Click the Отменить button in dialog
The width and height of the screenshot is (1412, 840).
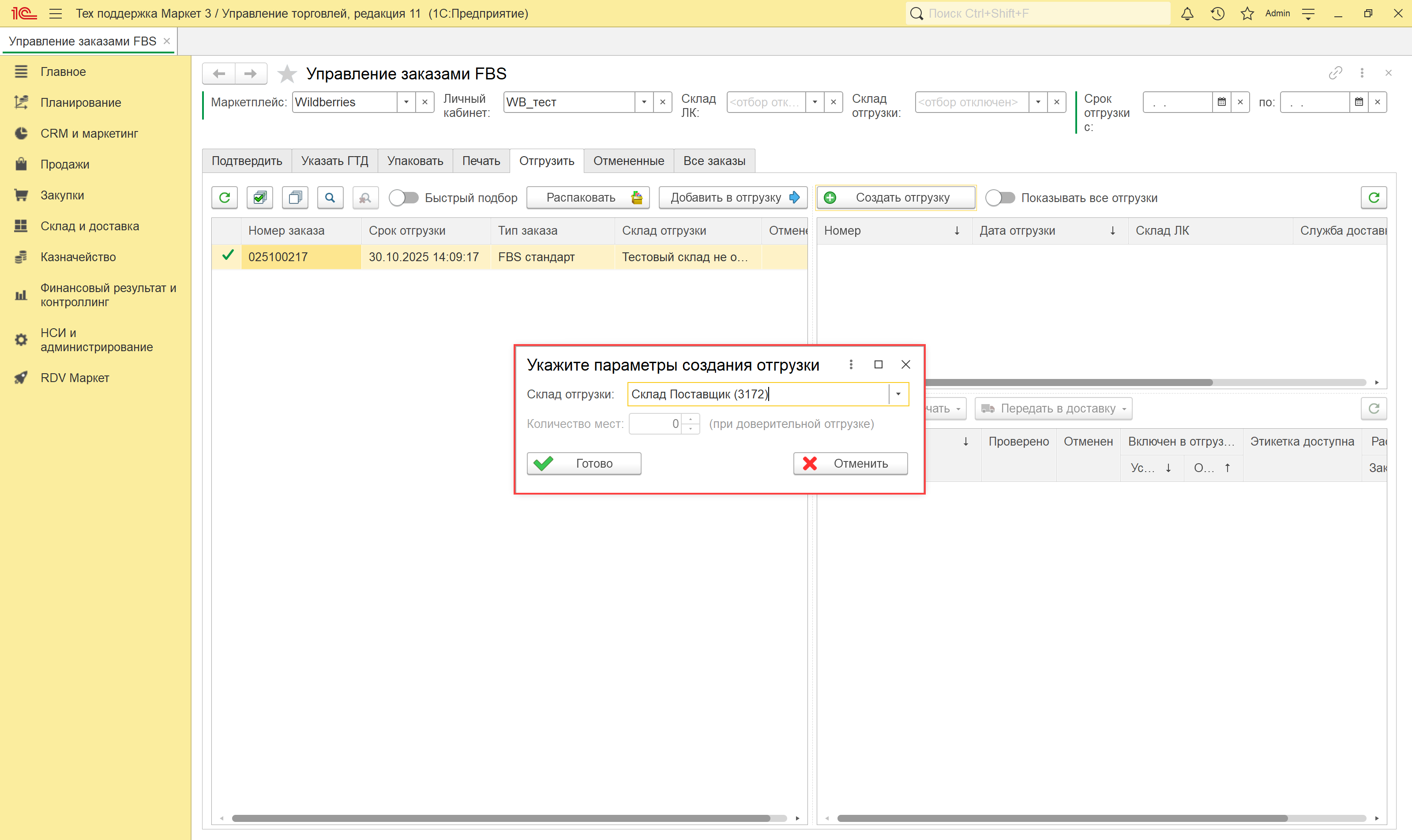[850, 463]
